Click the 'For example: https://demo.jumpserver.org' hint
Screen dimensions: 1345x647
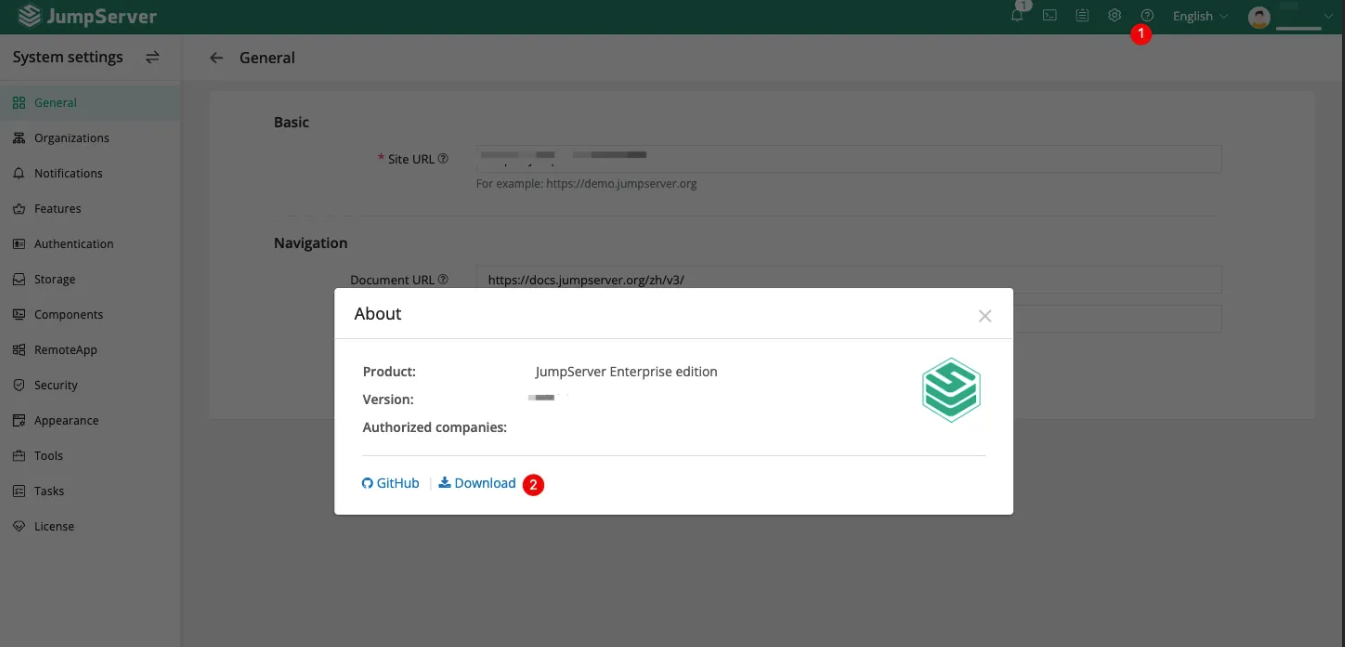[x=586, y=184]
